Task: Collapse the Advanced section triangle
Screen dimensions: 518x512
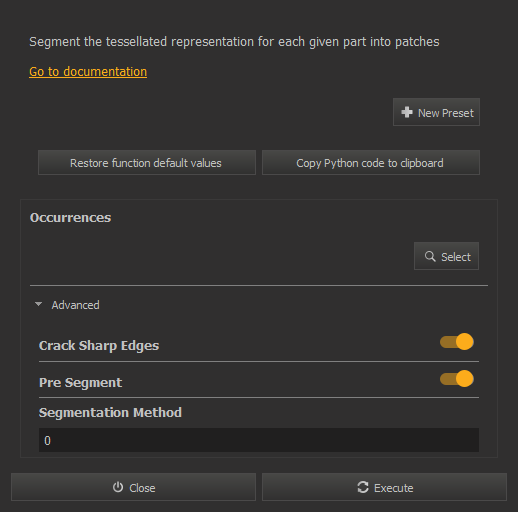Action: pos(39,304)
